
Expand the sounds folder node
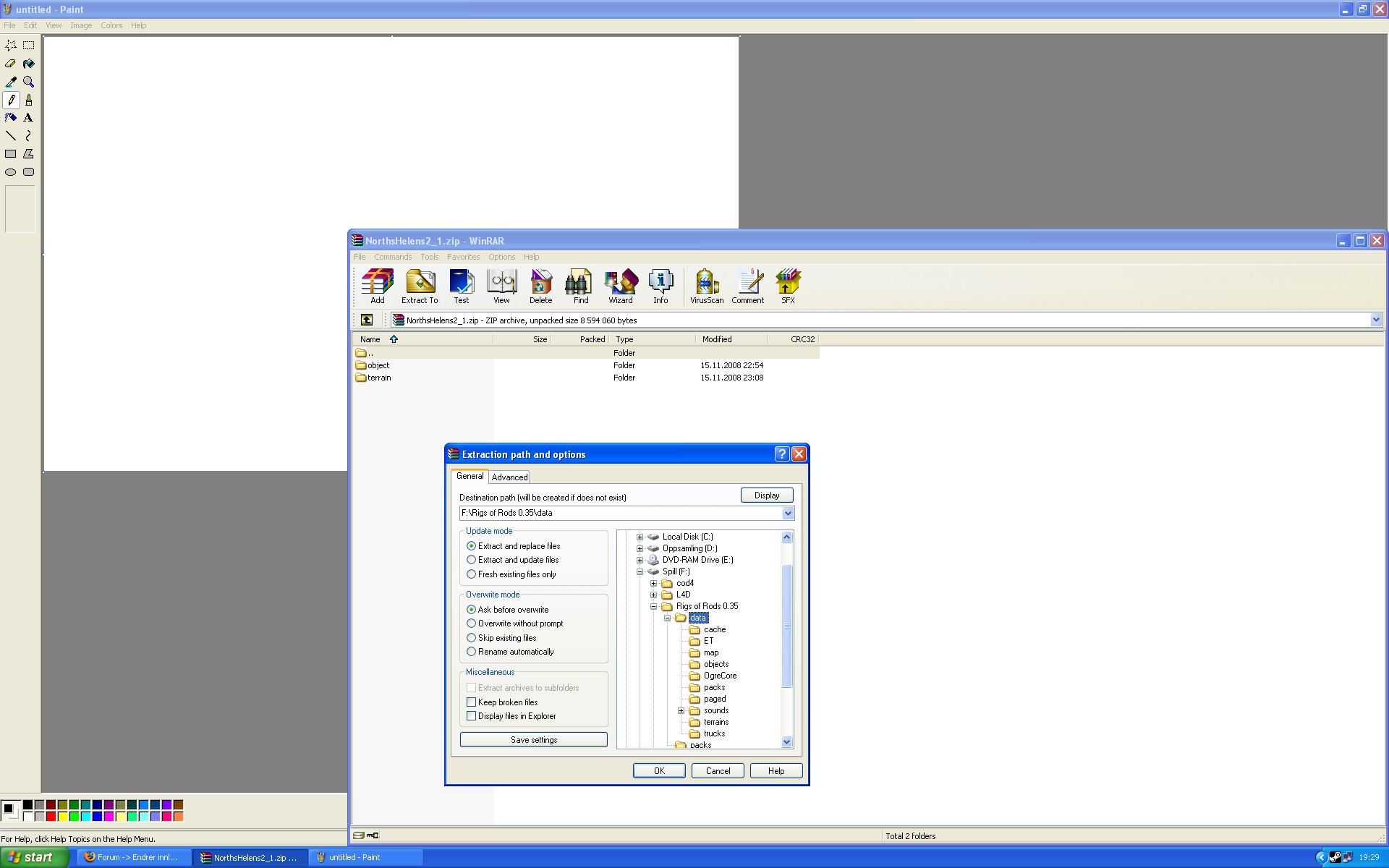pos(681,710)
